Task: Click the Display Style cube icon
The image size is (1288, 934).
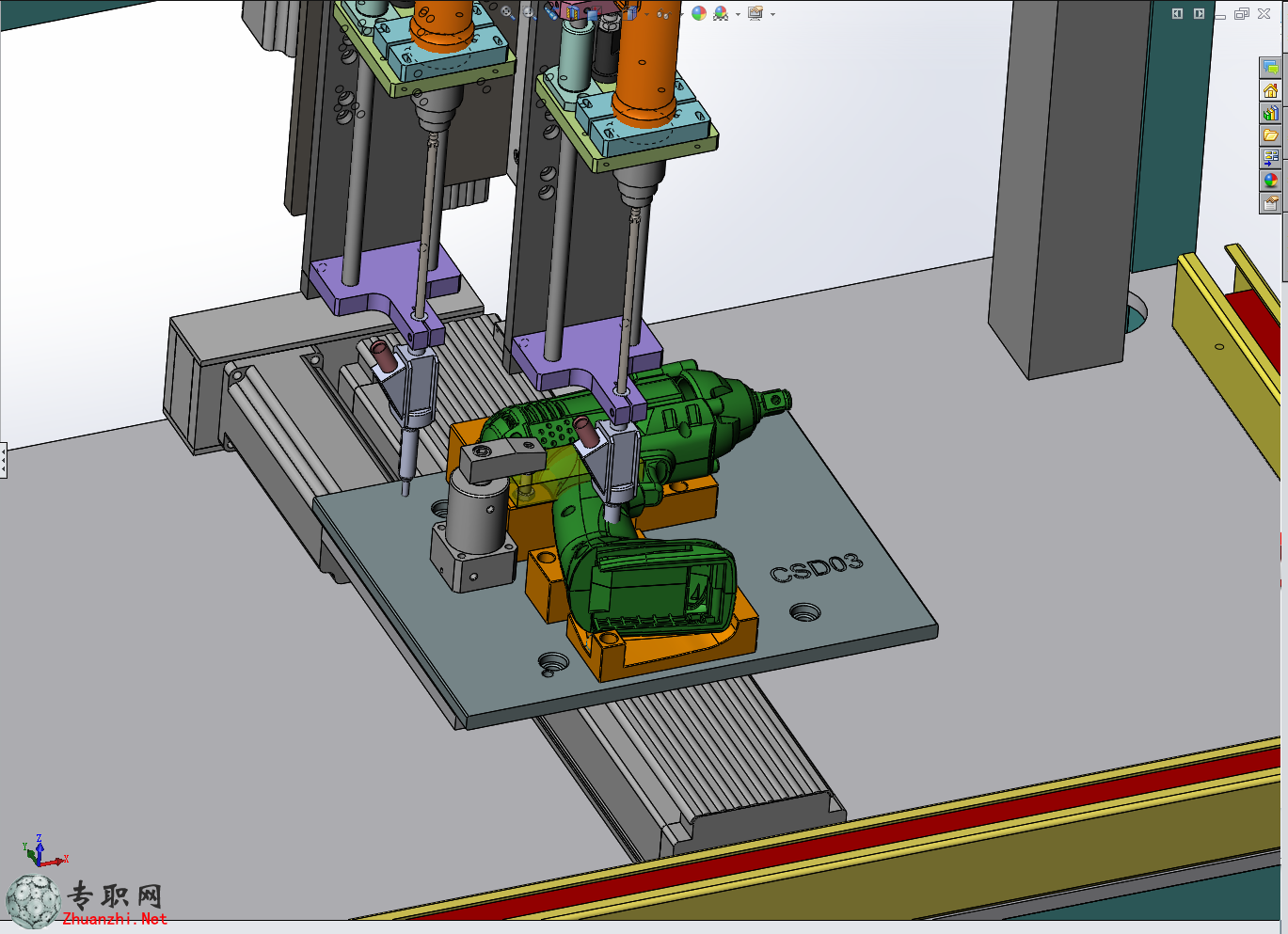Action: 630,13
